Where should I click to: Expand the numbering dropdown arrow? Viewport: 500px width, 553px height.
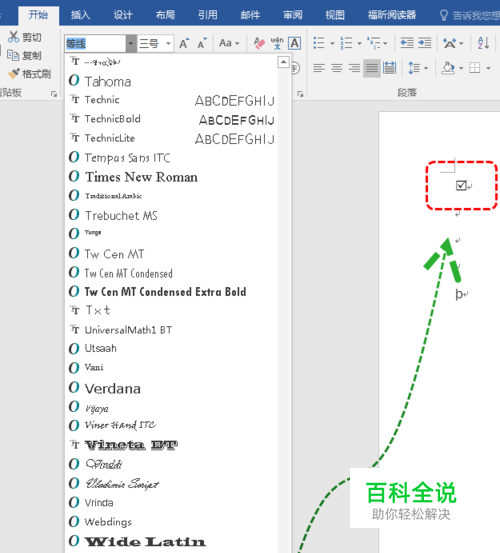359,43
